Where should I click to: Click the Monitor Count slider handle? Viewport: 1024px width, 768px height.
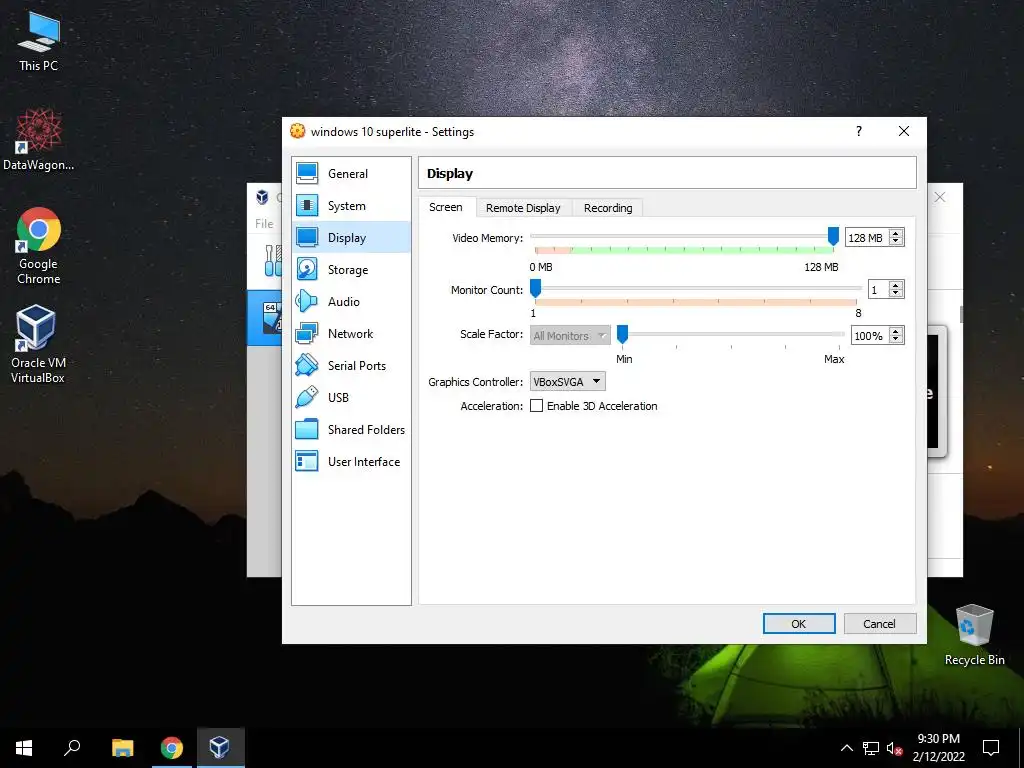(536, 288)
